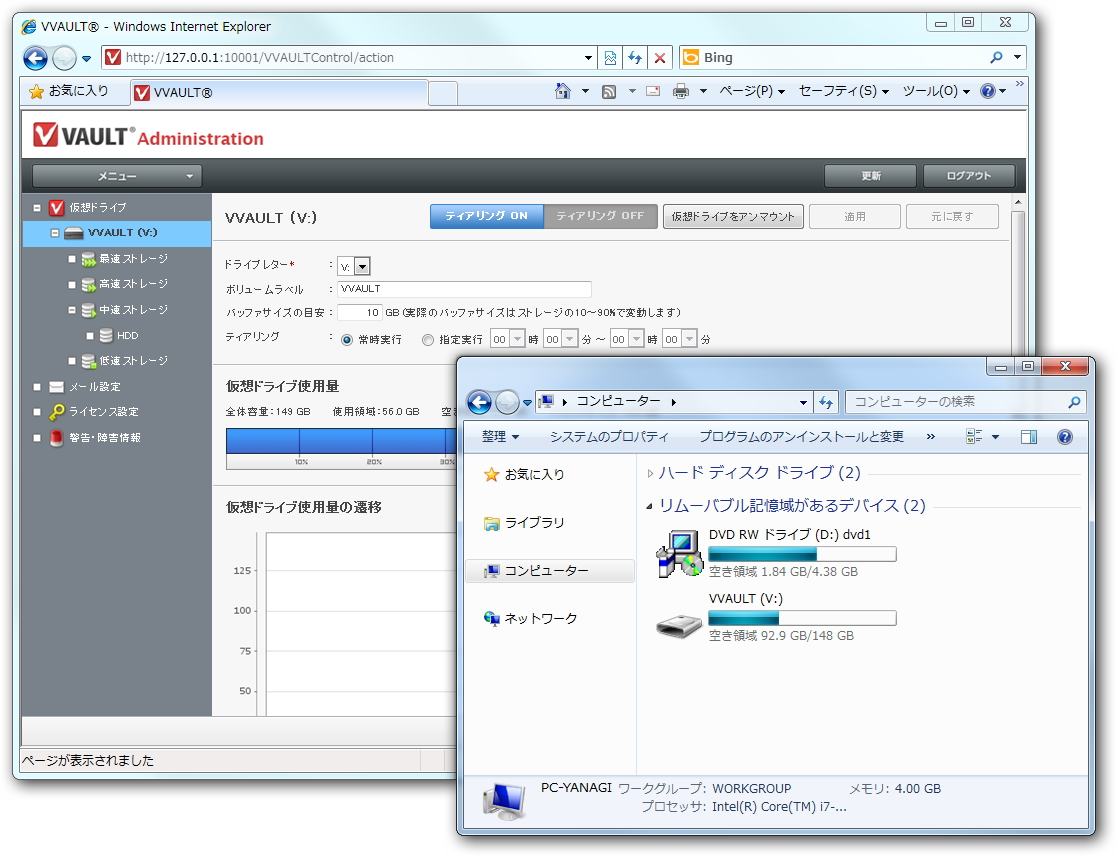Select the 低速ストレージ storage icon
The height and width of the screenshot is (856, 1116).
(x=91, y=361)
